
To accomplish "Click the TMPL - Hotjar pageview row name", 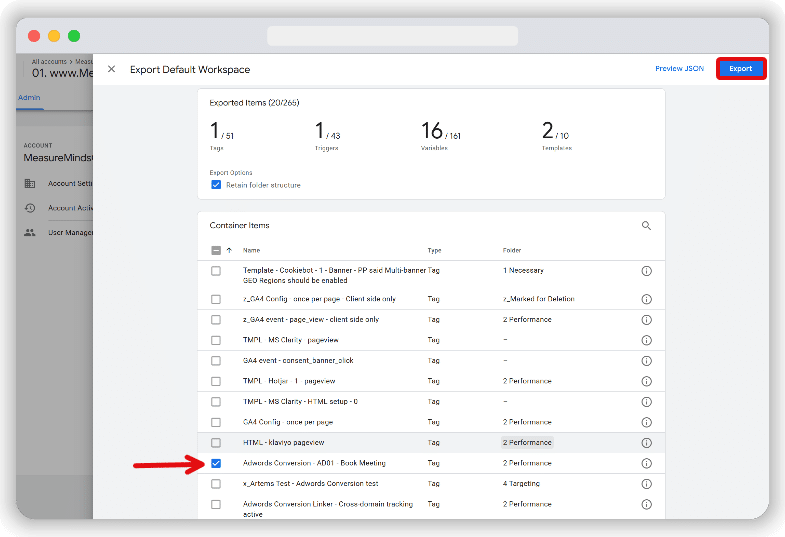I will (289, 381).
